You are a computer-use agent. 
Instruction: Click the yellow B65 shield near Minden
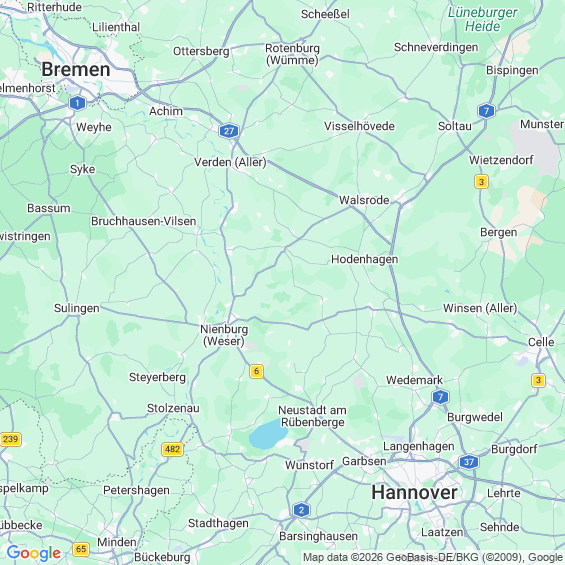pos(81,549)
